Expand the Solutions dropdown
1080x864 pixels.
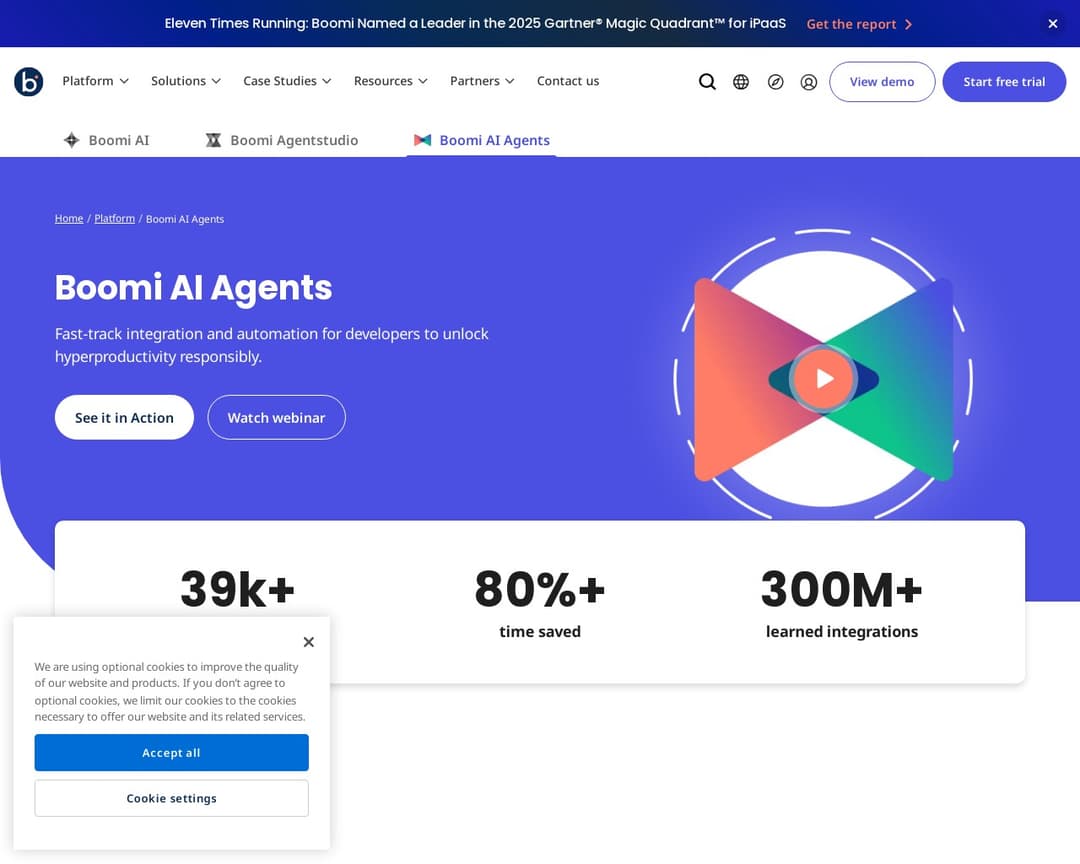(x=185, y=81)
